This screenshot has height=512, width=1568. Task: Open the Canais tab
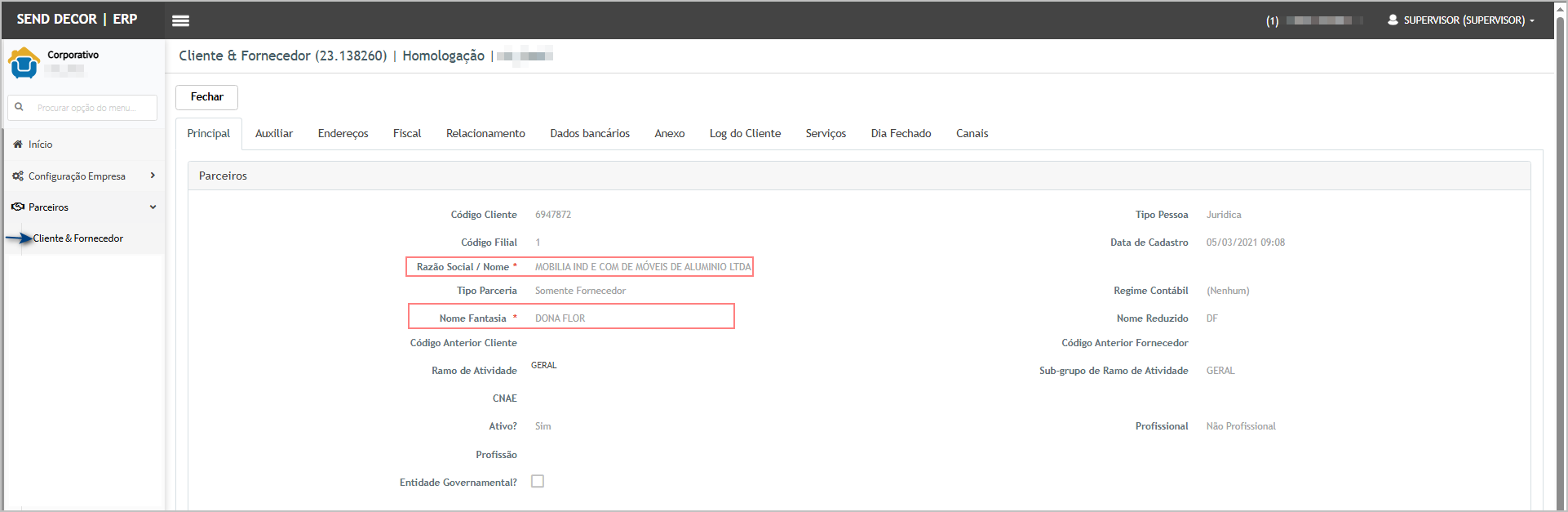pos(972,133)
